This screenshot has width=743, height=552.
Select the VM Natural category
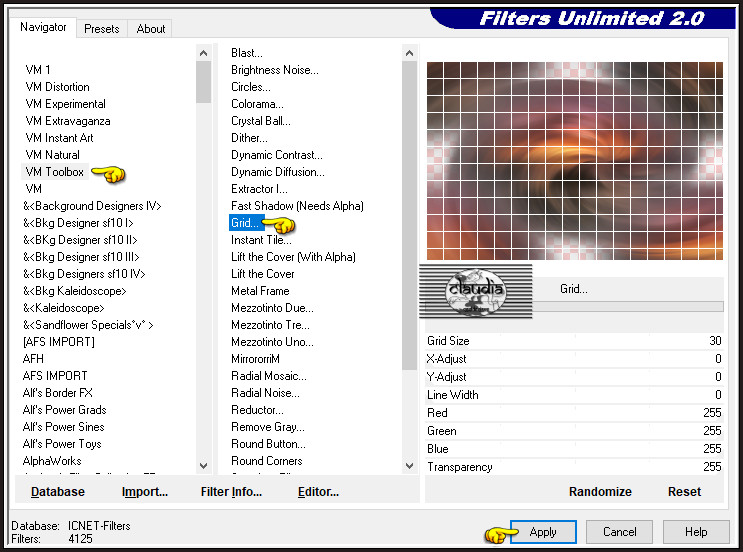(x=53, y=155)
